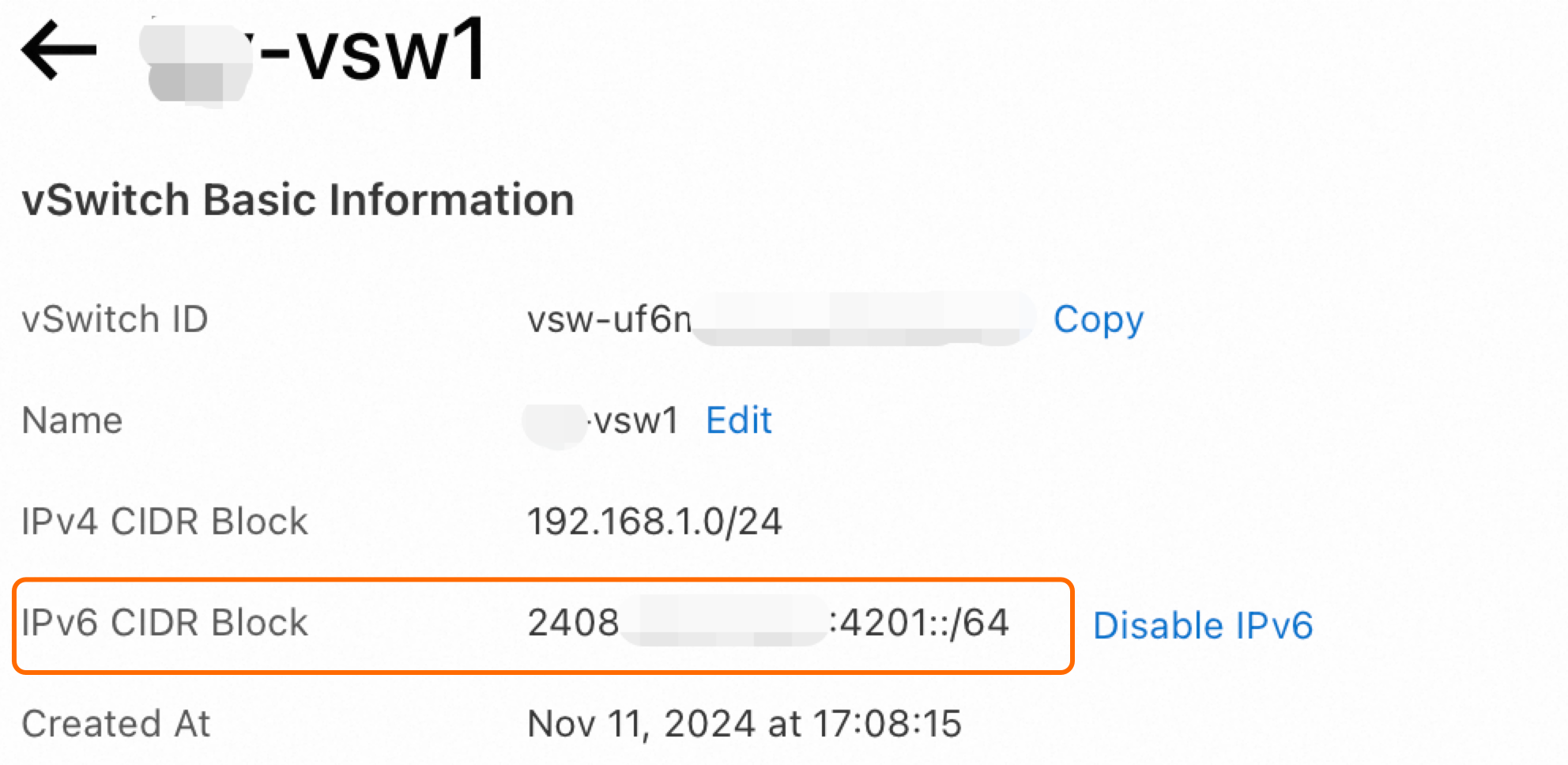
Task: Click the vsw1 page title
Action: (371, 52)
